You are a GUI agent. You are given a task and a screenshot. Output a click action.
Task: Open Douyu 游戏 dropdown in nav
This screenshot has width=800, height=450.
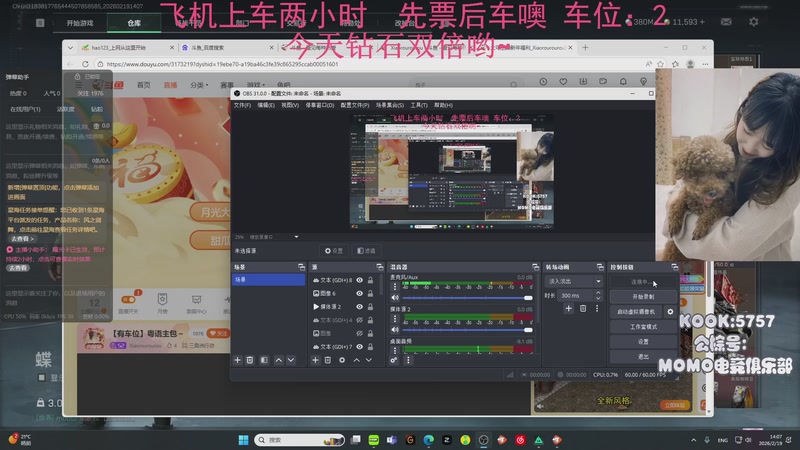coord(256,85)
